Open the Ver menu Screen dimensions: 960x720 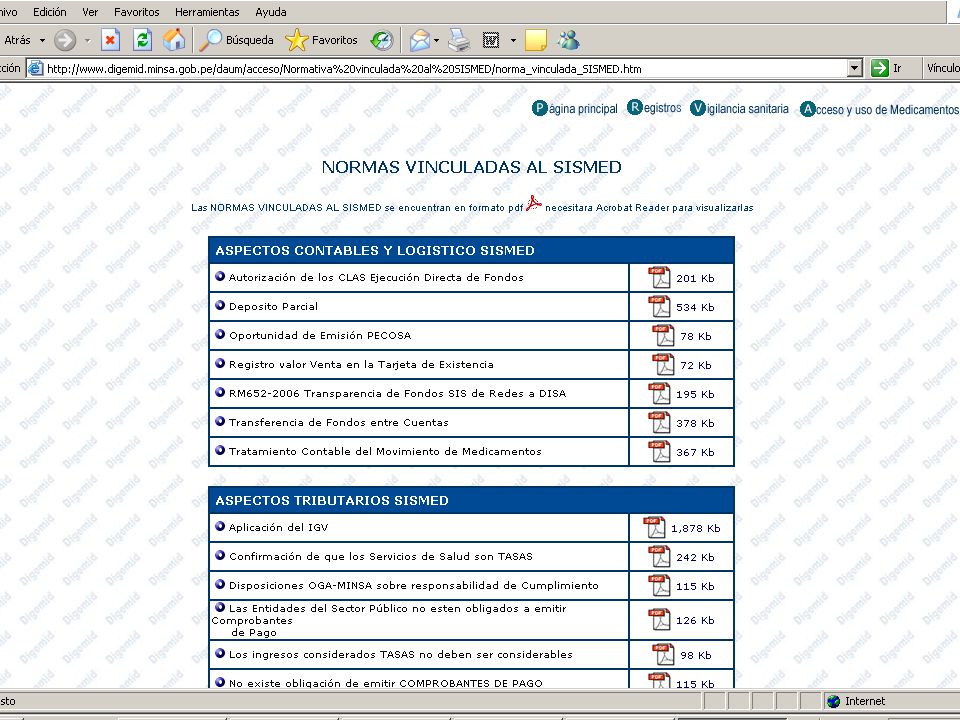pos(90,12)
